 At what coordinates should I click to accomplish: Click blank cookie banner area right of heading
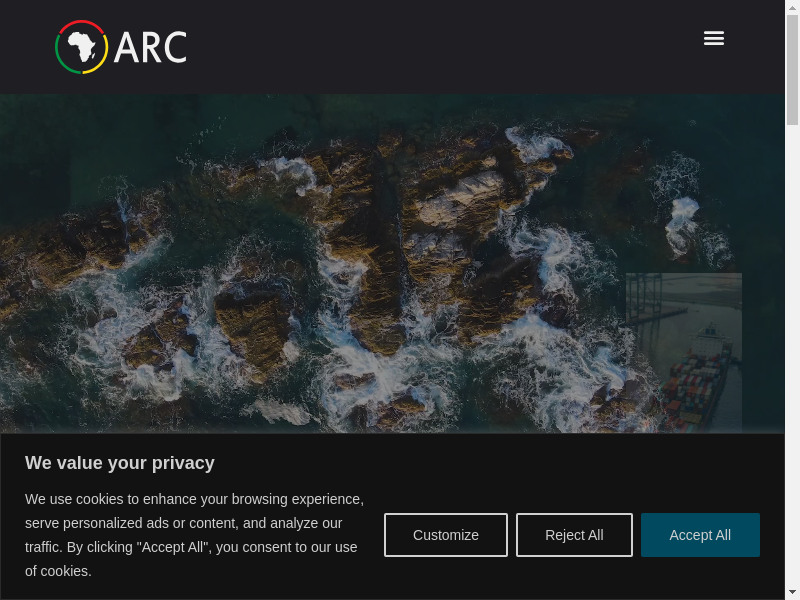500,463
